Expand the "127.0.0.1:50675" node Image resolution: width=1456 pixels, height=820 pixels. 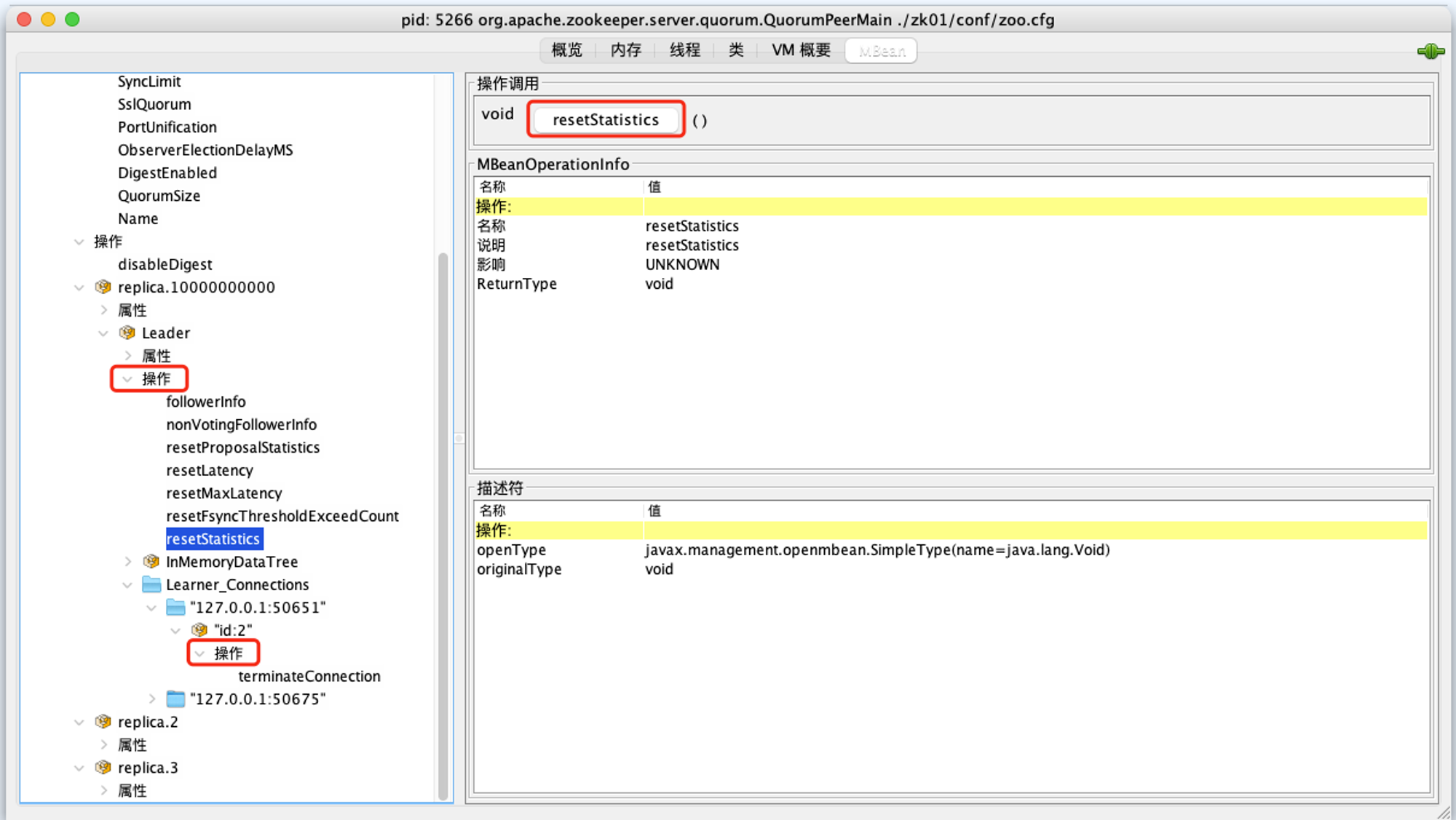pyautogui.click(x=152, y=699)
